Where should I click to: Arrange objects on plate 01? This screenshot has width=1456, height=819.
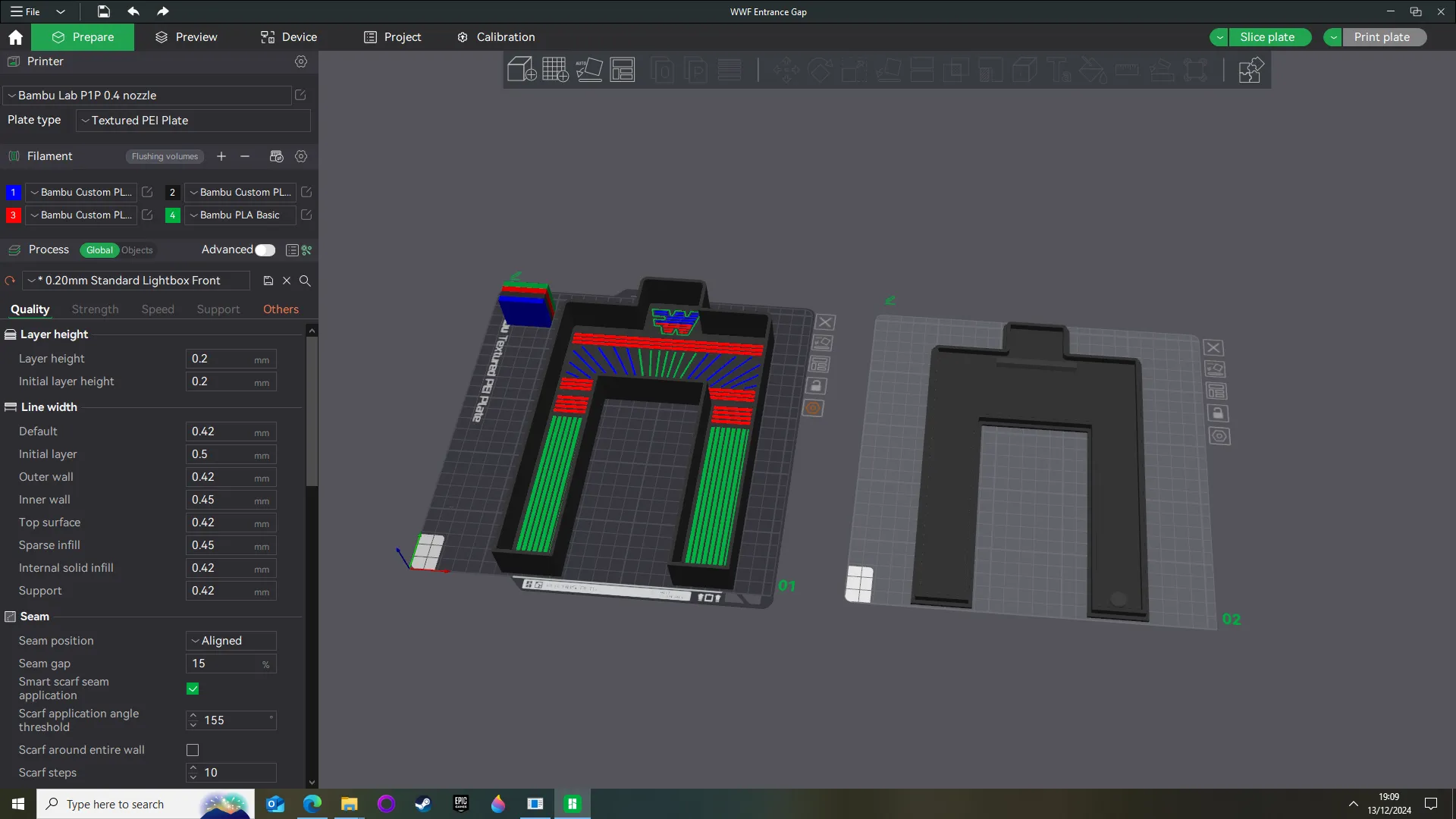click(x=819, y=365)
